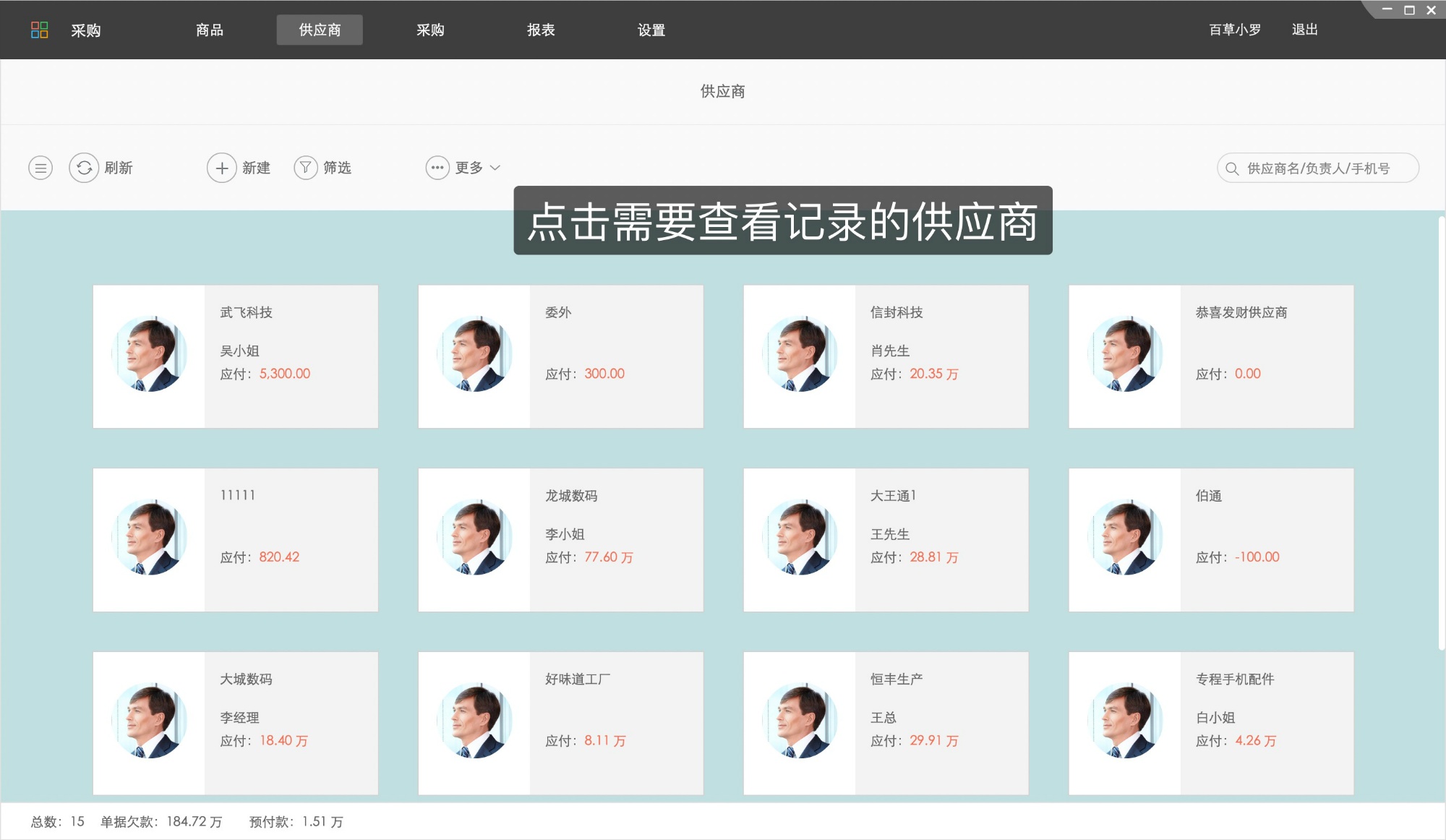This screenshot has height=840, width=1446.
Task: Click the avatar photo of 武飞科技 supplier
Action: [x=148, y=354]
